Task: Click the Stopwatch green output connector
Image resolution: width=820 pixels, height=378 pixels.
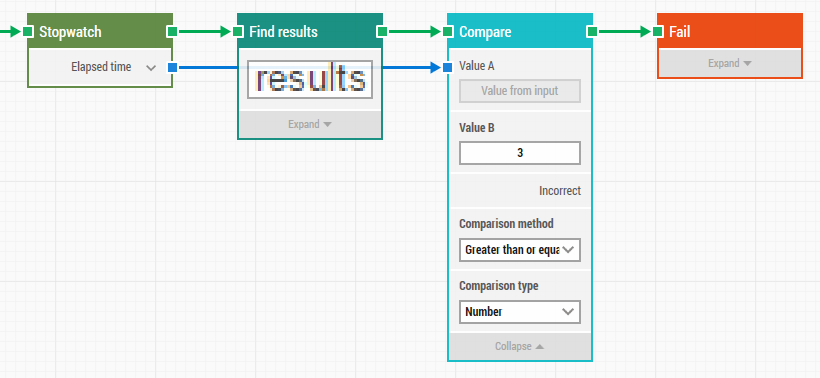Action: (173, 31)
